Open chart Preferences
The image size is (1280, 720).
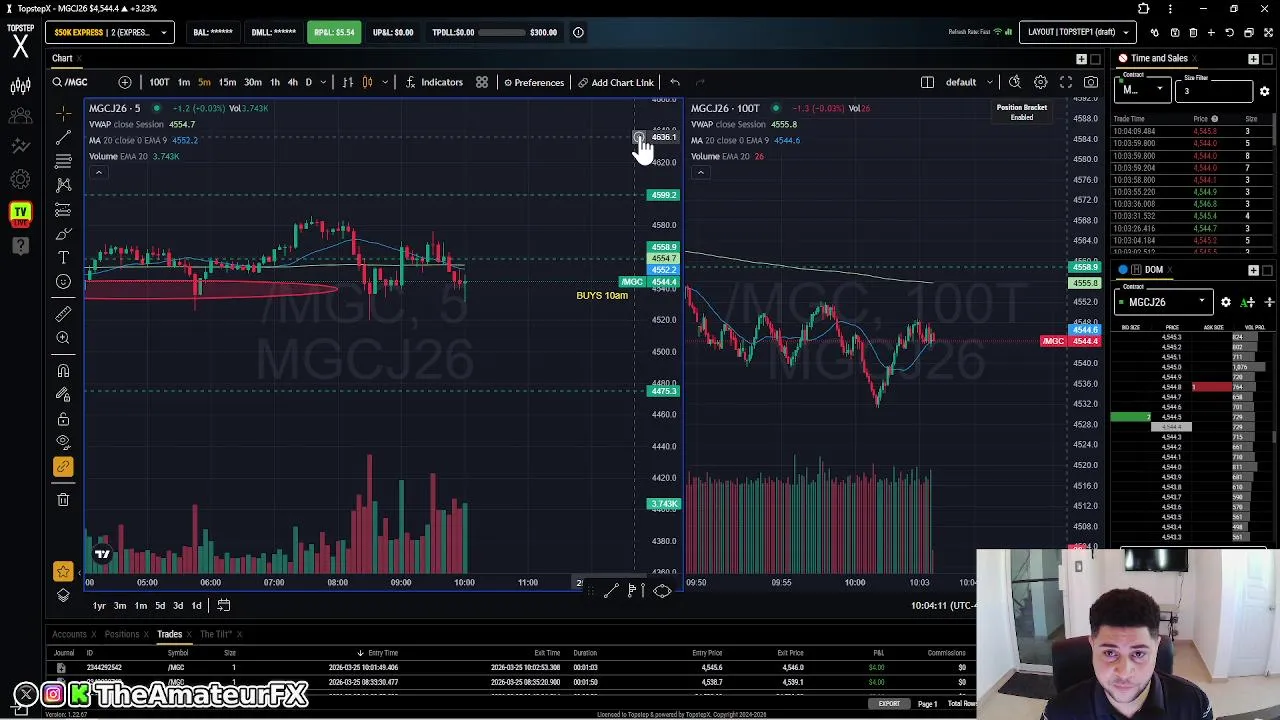534,82
